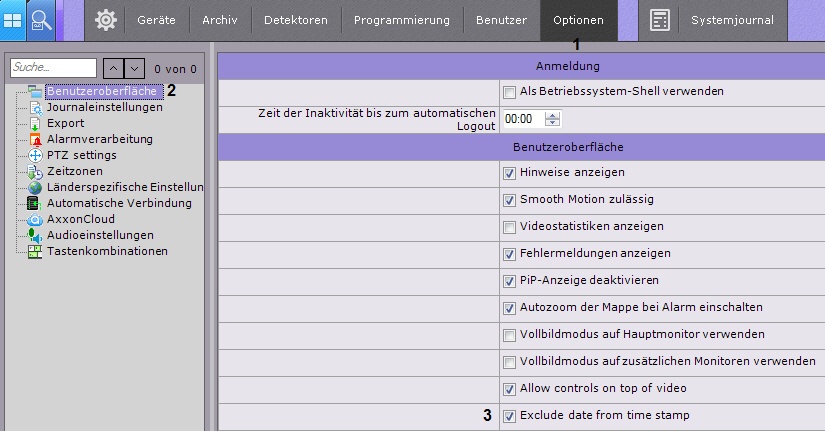Jump to next search result arrow

[135, 68]
